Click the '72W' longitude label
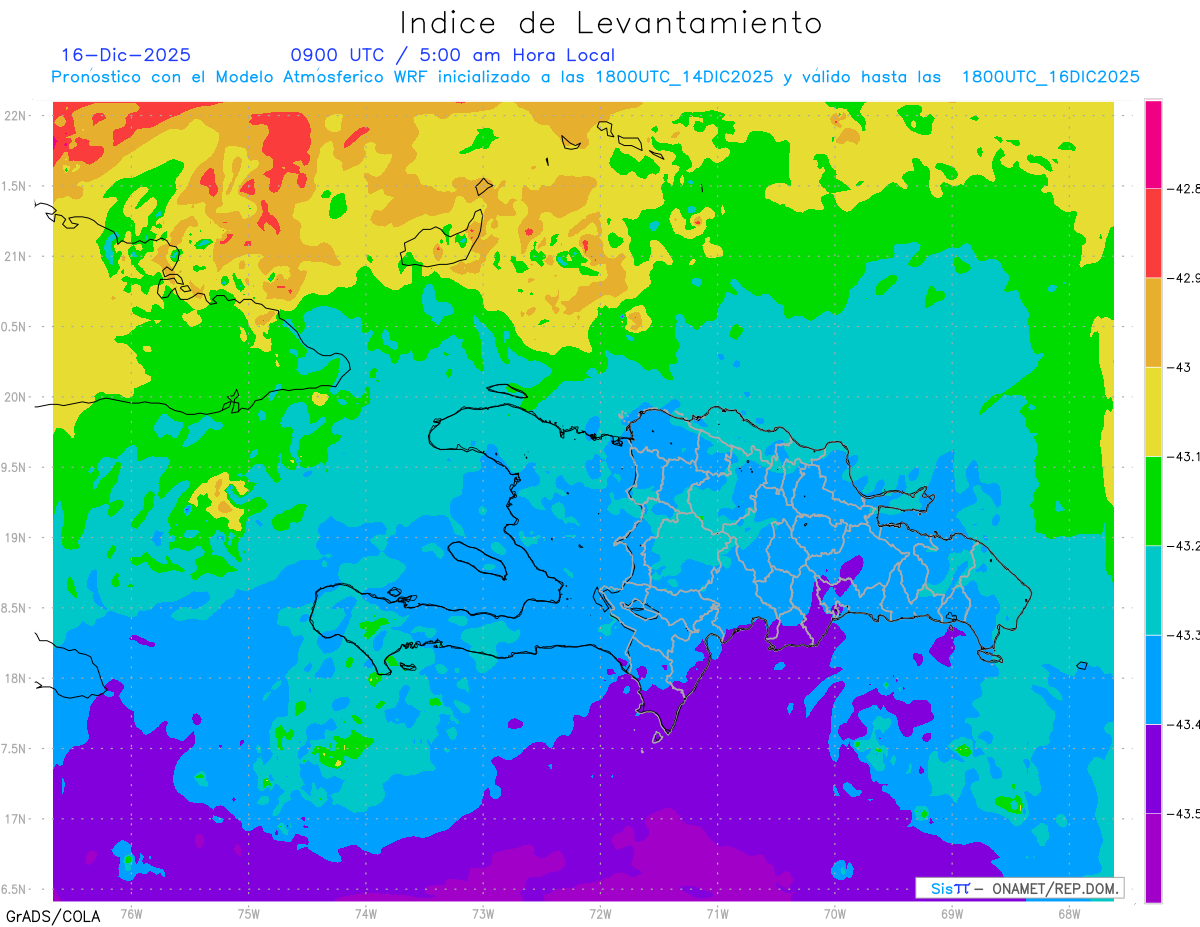 click(x=600, y=913)
